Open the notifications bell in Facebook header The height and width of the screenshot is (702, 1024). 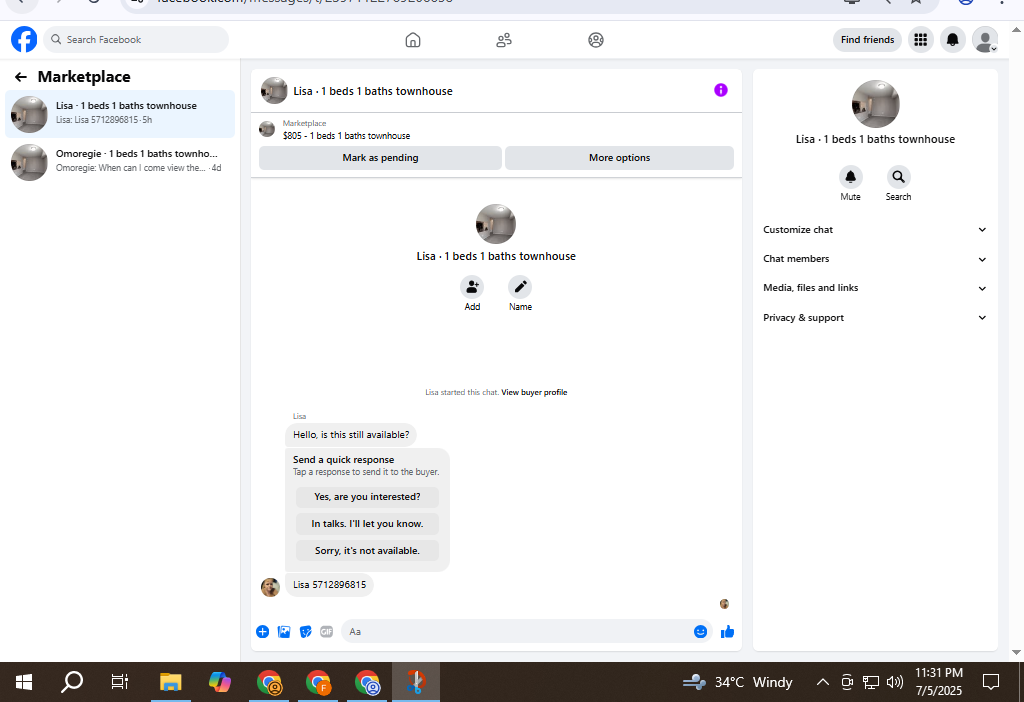(953, 40)
